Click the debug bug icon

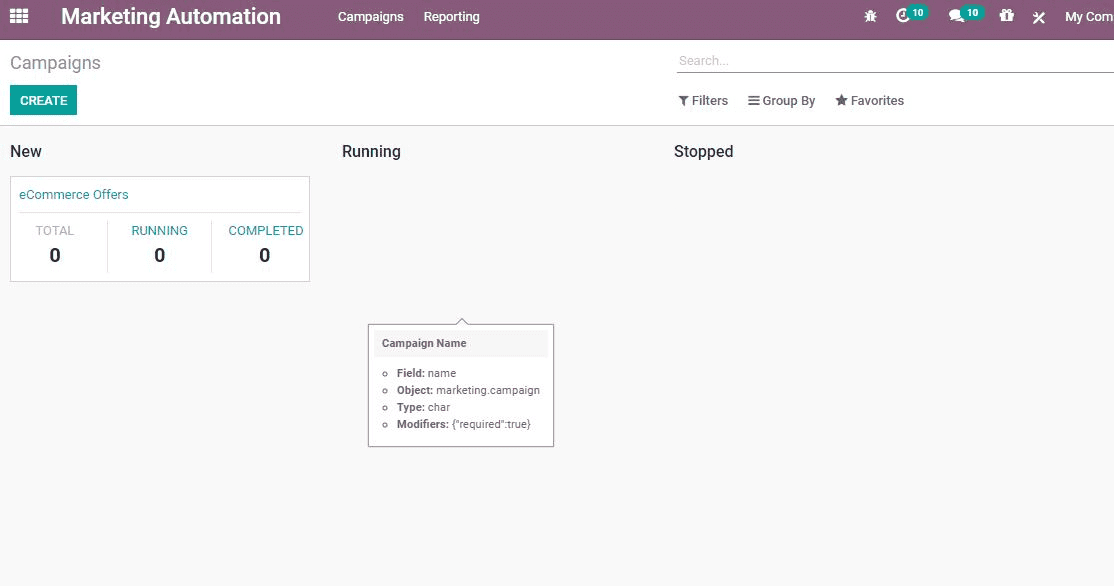click(x=870, y=17)
